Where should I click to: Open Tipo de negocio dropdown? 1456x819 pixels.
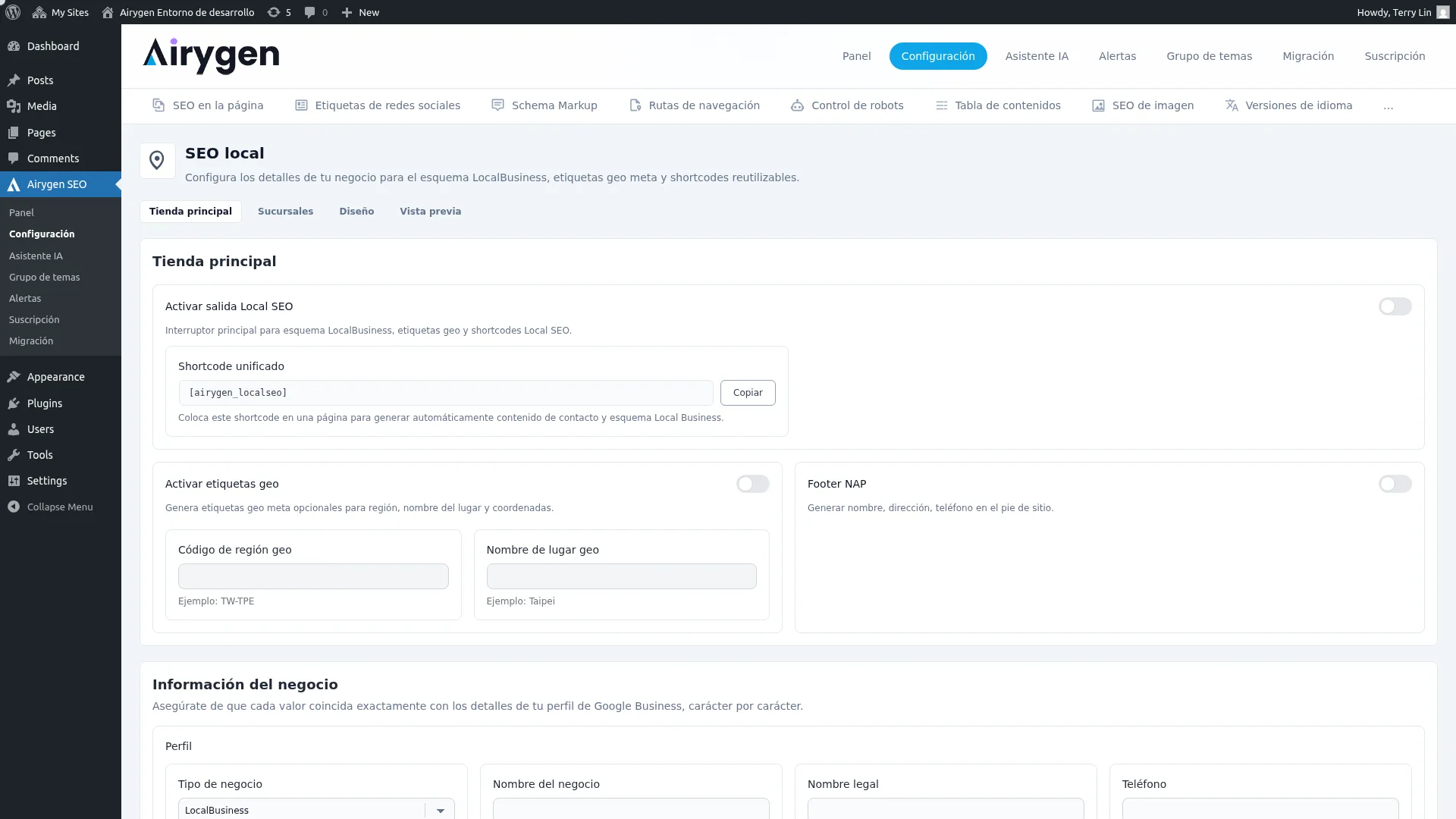pyautogui.click(x=316, y=809)
